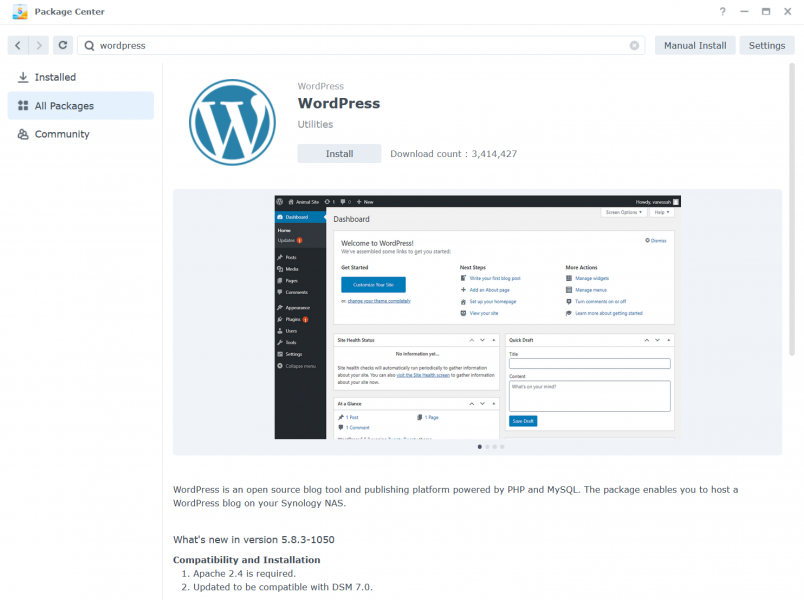The width and height of the screenshot is (804, 600).
Task: Switch to the Installed packages view
Action: (53, 77)
